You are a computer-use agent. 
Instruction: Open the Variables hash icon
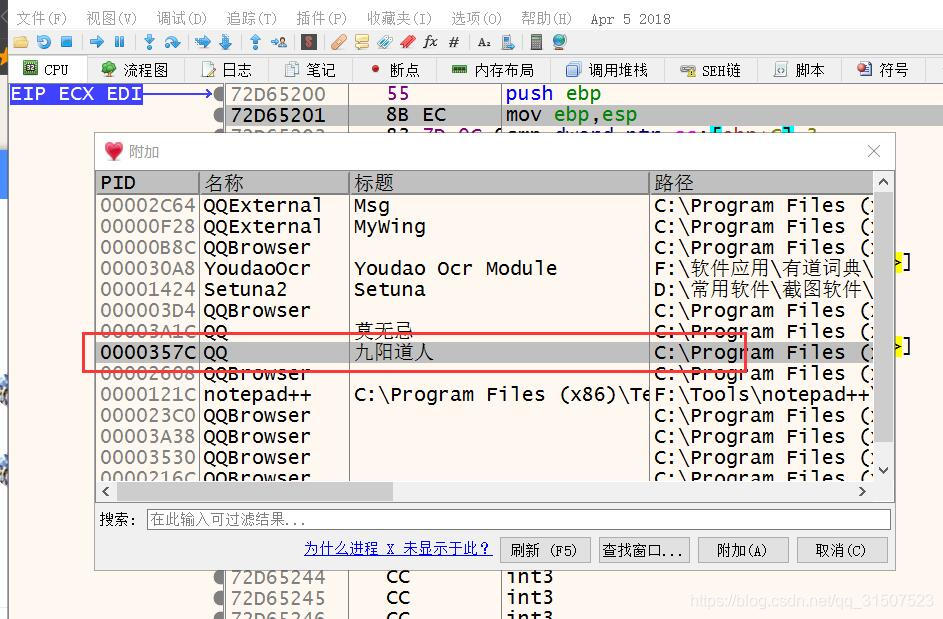(x=454, y=42)
